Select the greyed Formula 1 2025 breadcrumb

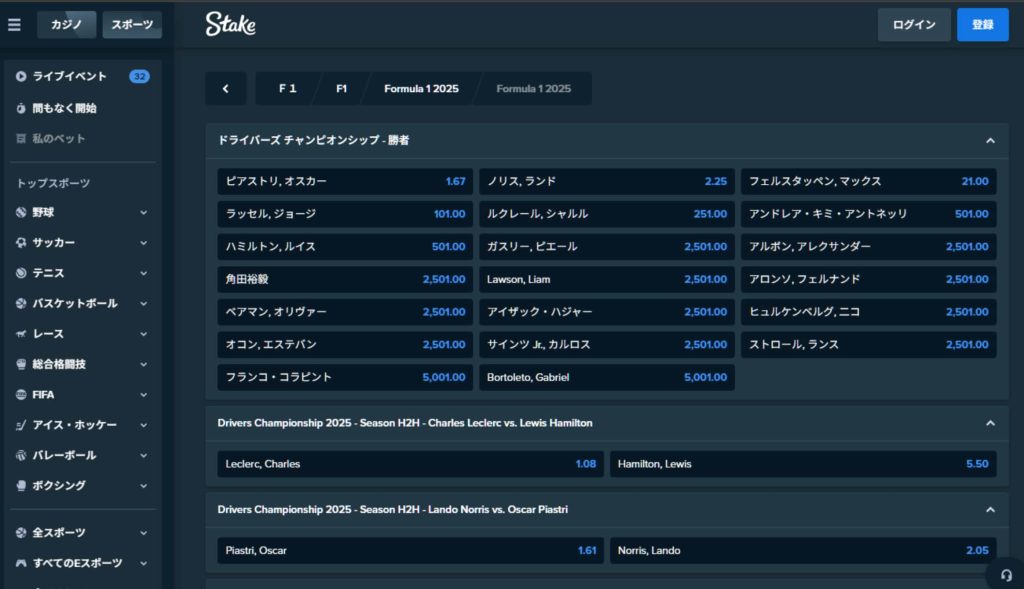point(534,89)
